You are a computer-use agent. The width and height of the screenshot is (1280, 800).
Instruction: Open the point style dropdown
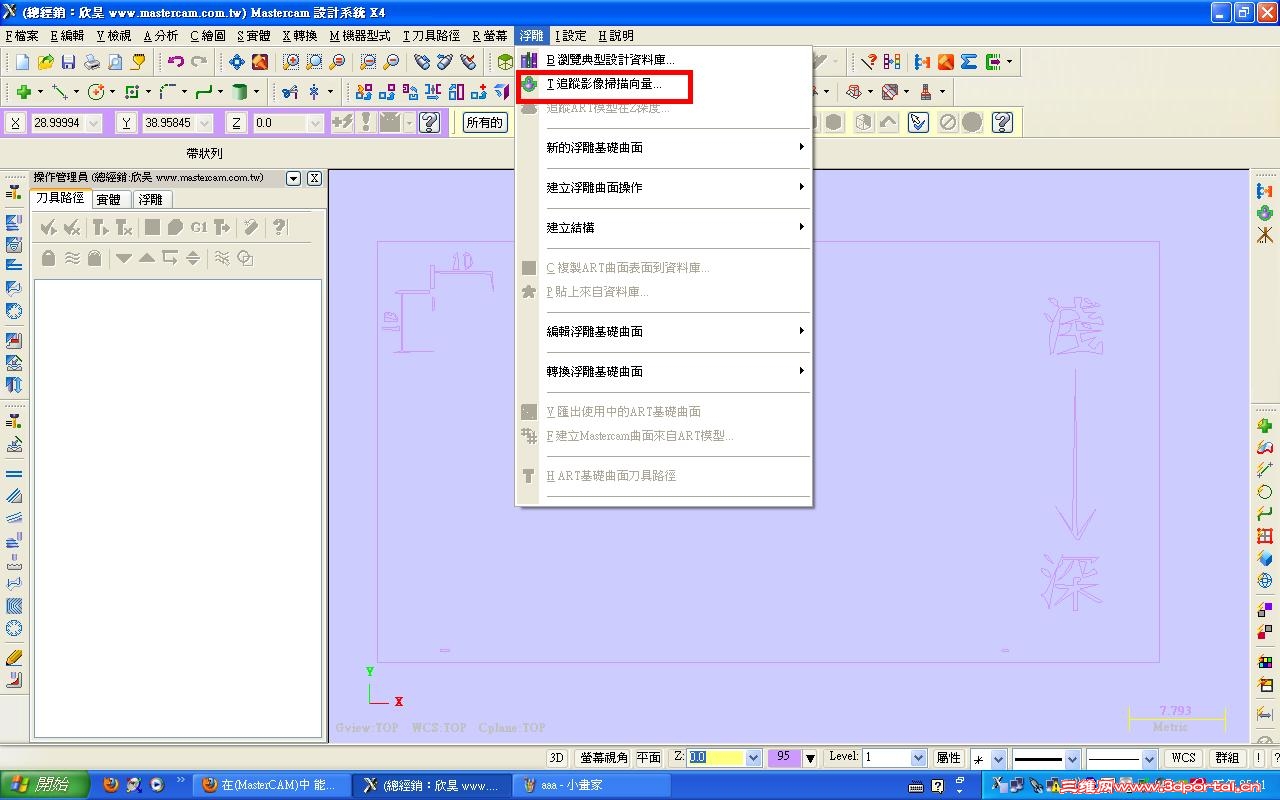(x=999, y=758)
